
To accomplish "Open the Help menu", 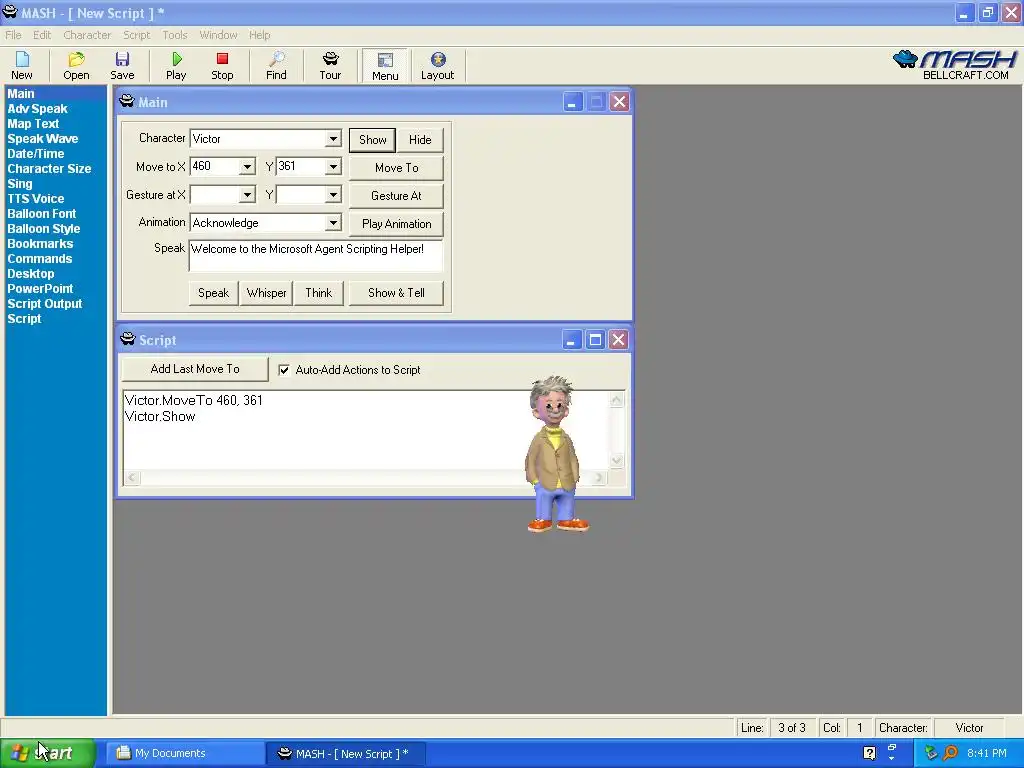I will 259,35.
